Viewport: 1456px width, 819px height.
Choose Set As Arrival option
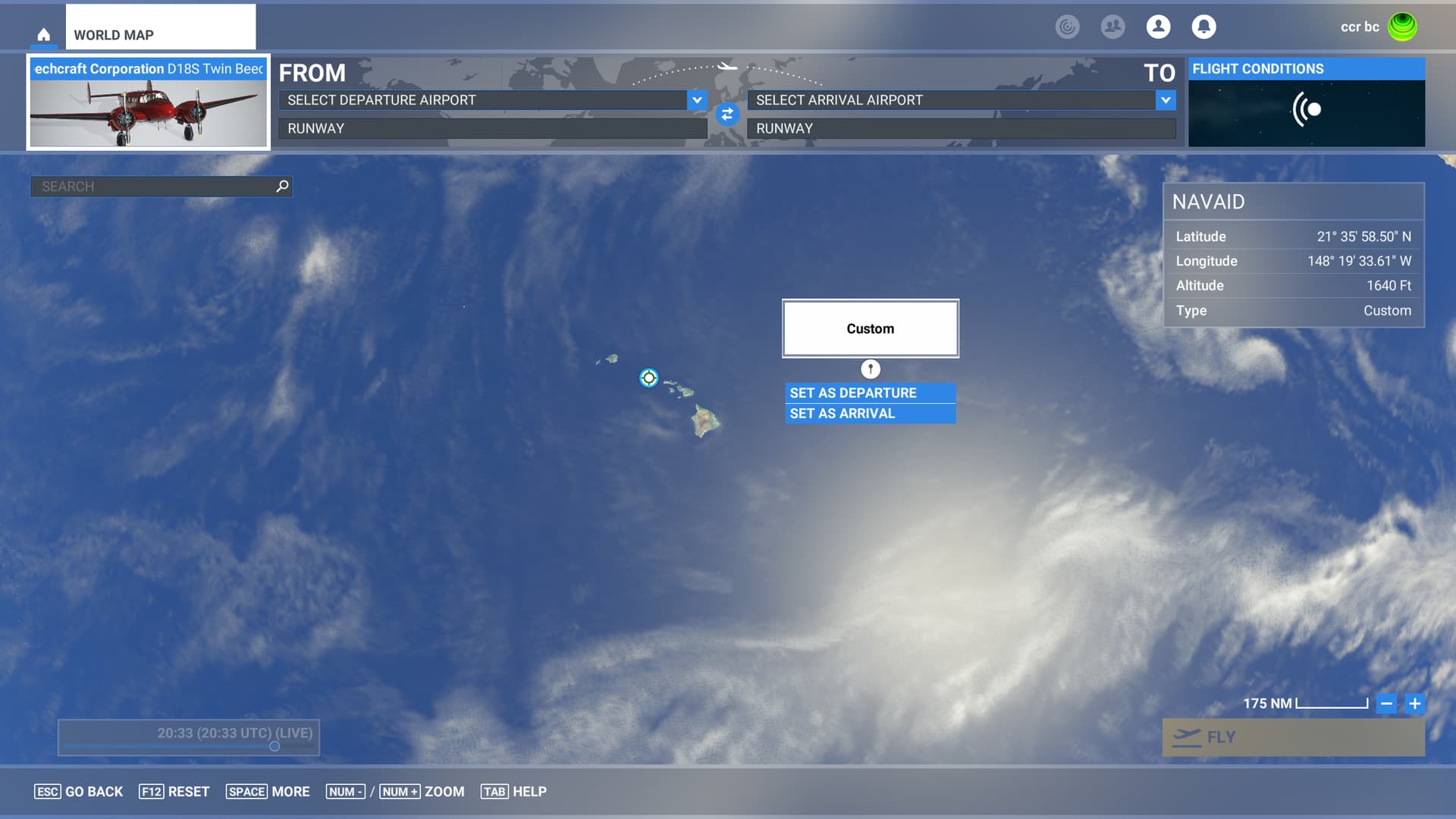[x=869, y=413]
